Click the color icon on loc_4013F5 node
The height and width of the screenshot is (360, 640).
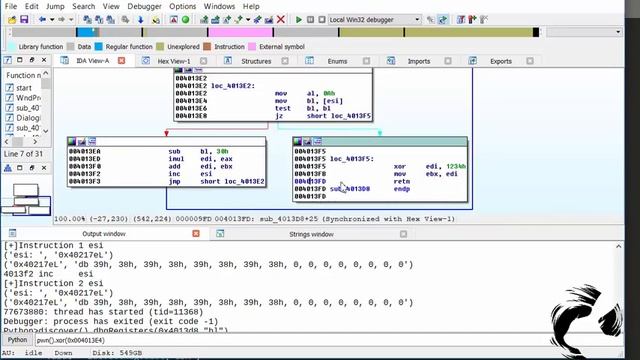coord(298,141)
